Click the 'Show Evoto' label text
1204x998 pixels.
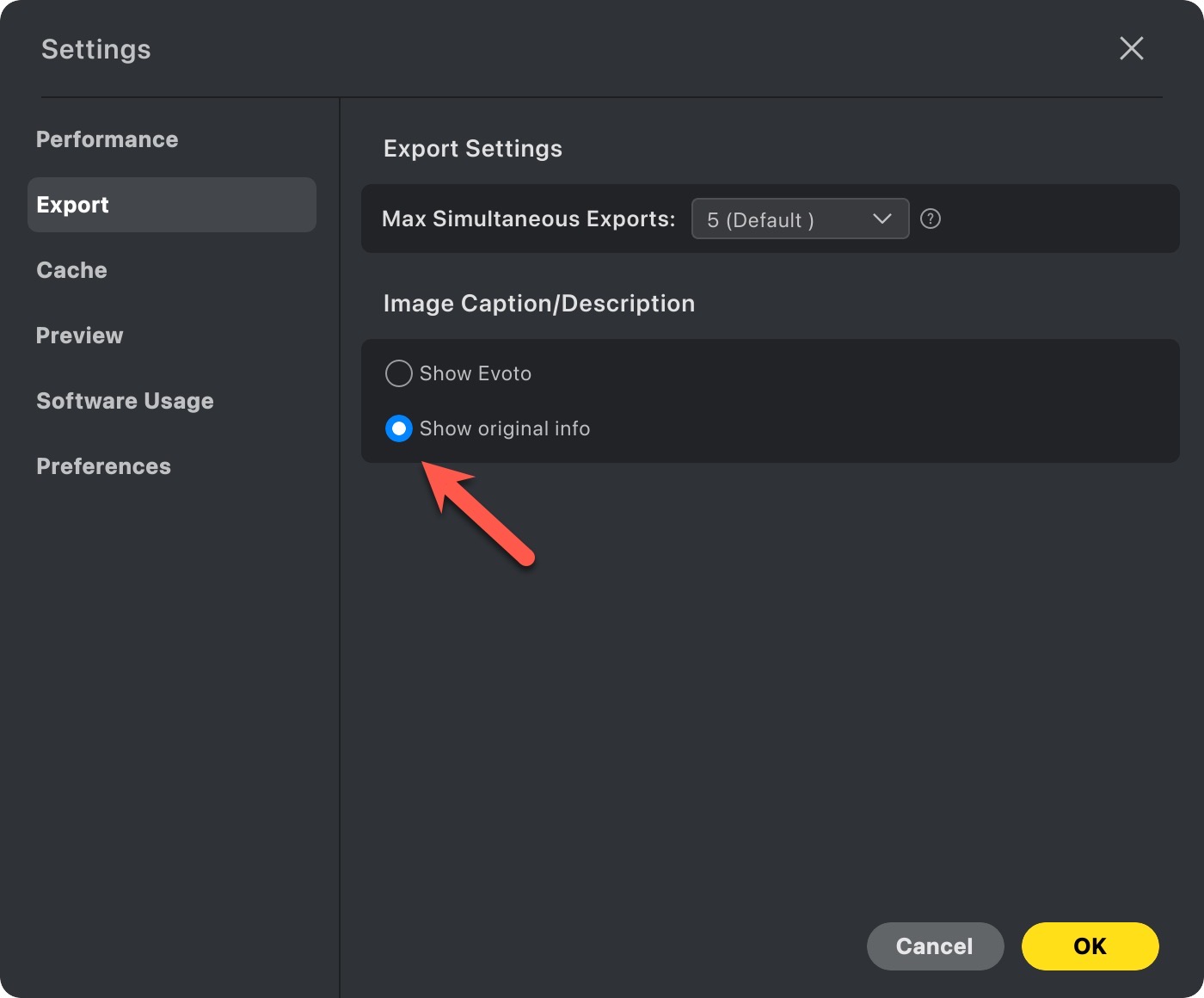[475, 373]
